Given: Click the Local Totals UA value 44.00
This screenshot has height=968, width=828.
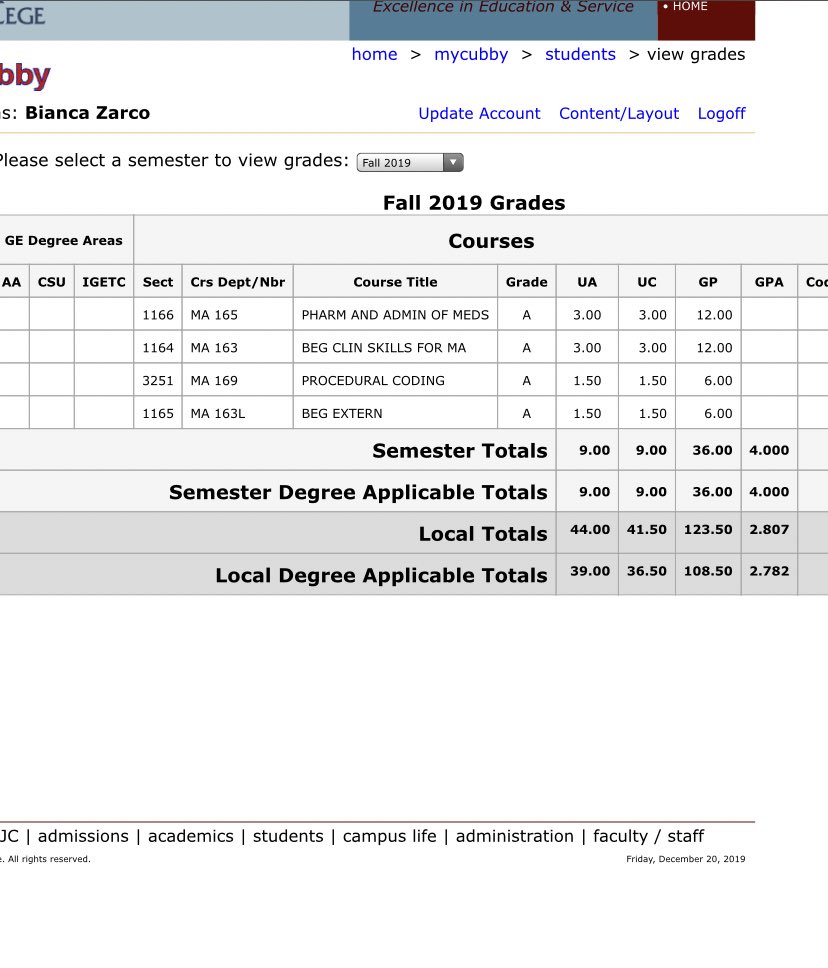Looking at the screenshot, I should click(590, 529).
